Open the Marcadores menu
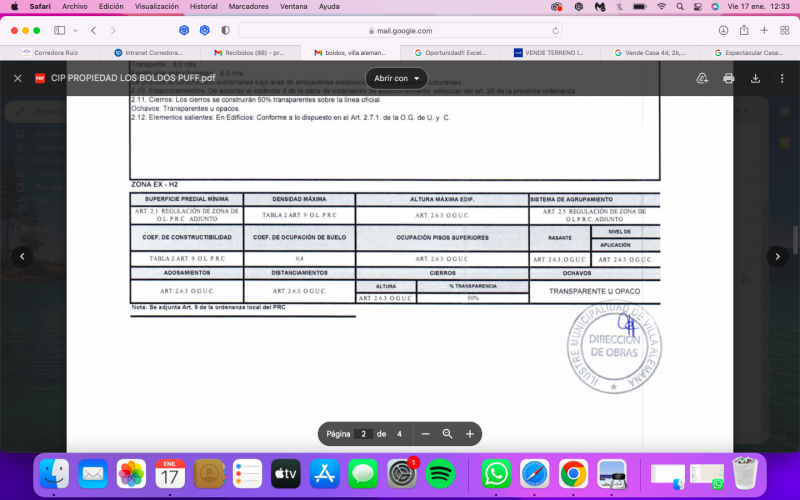This screenshot has height=500, width=800. (x=248, y=7)
